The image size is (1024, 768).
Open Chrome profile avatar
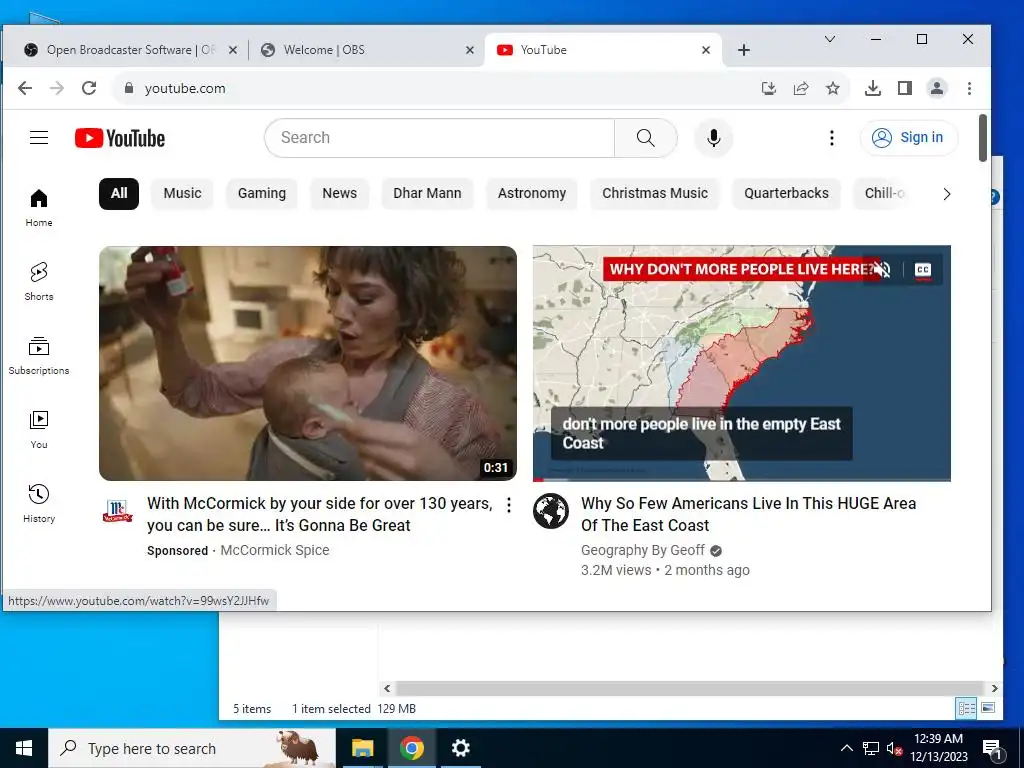click(x=936, y=88)
